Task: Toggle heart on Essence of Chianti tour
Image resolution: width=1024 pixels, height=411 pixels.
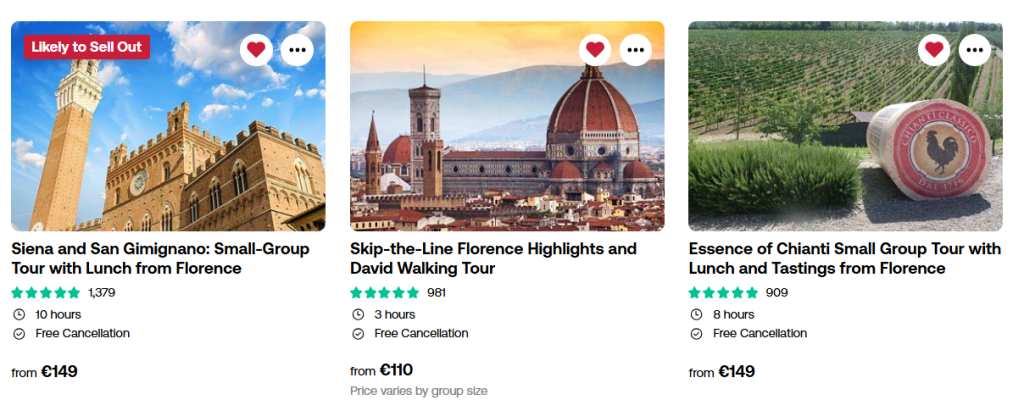Action: click(x=934, y=49)
